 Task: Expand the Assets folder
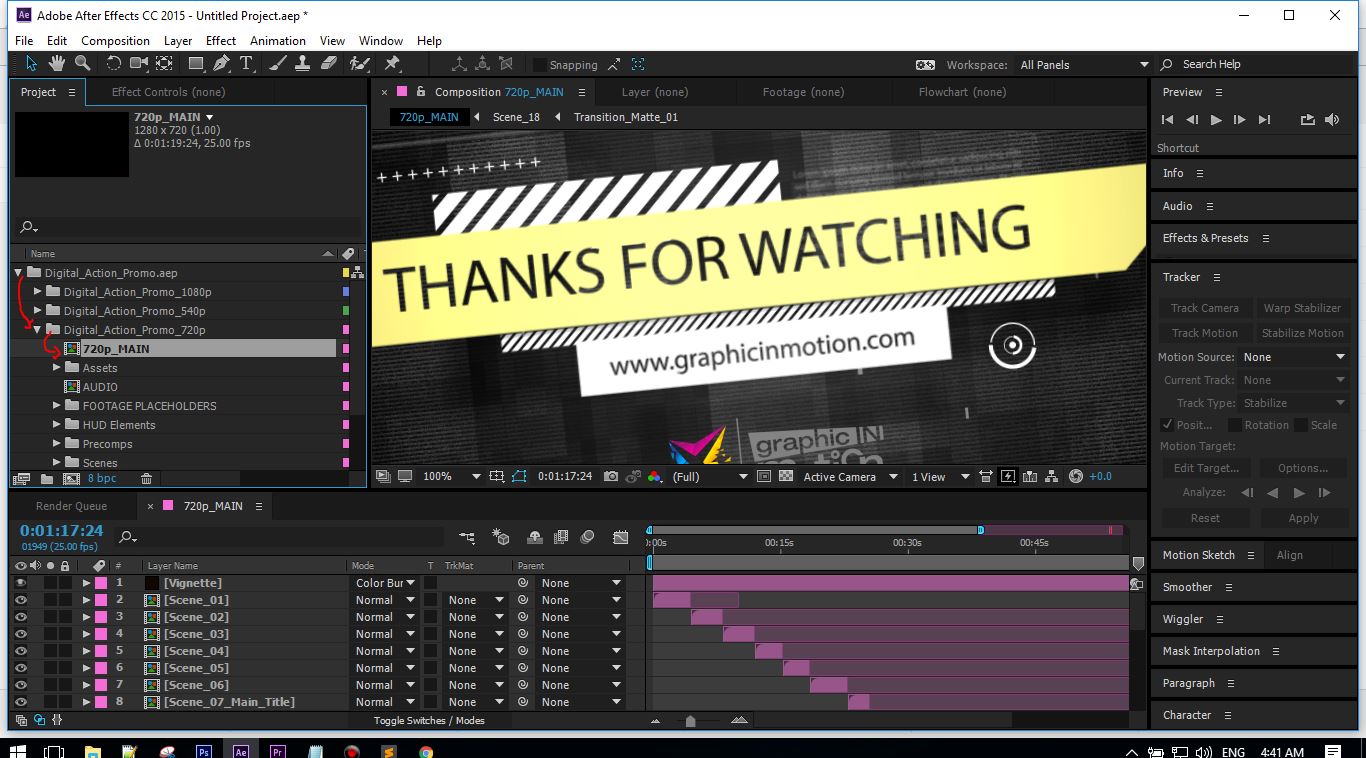click(57, 368)
